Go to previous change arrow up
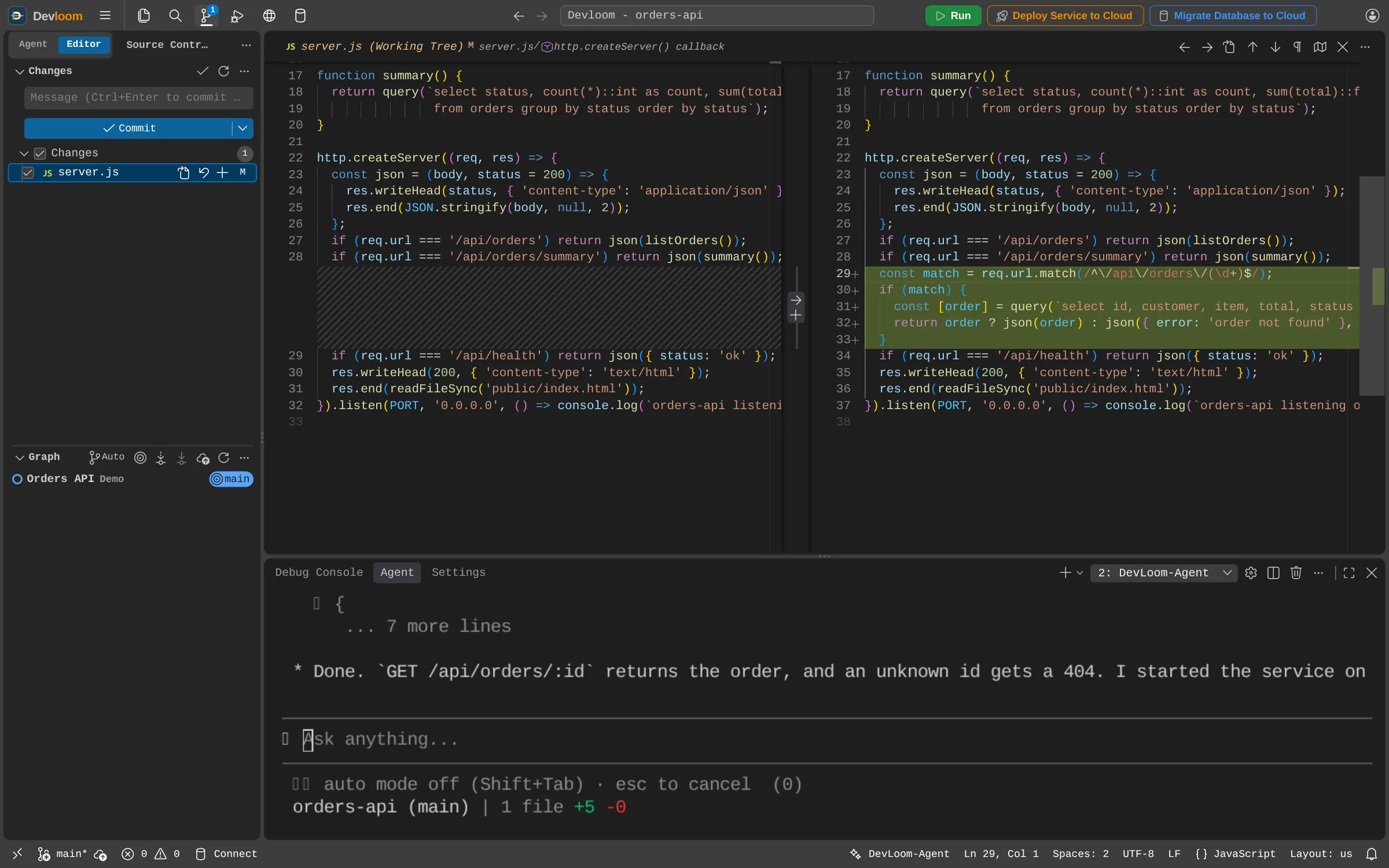 pyautogui.click(x=1252, y=47)
